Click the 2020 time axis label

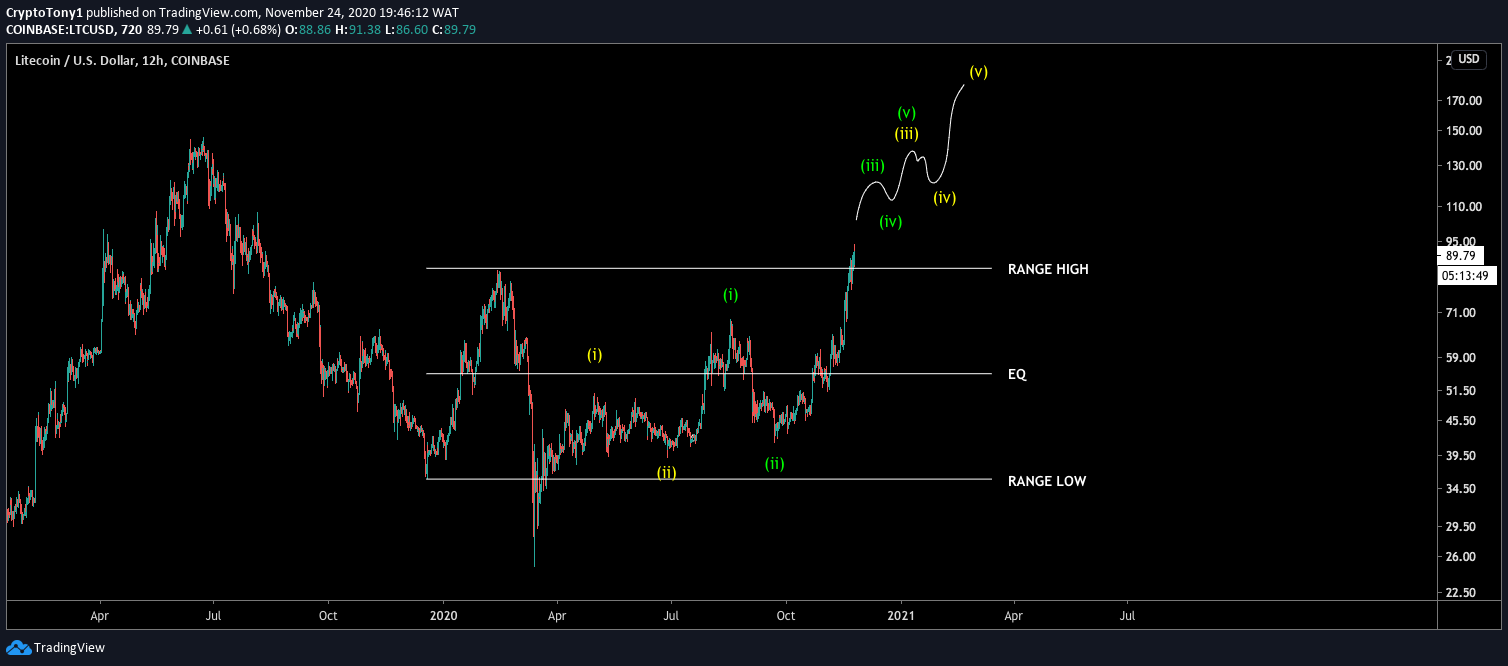click(443, 616)
